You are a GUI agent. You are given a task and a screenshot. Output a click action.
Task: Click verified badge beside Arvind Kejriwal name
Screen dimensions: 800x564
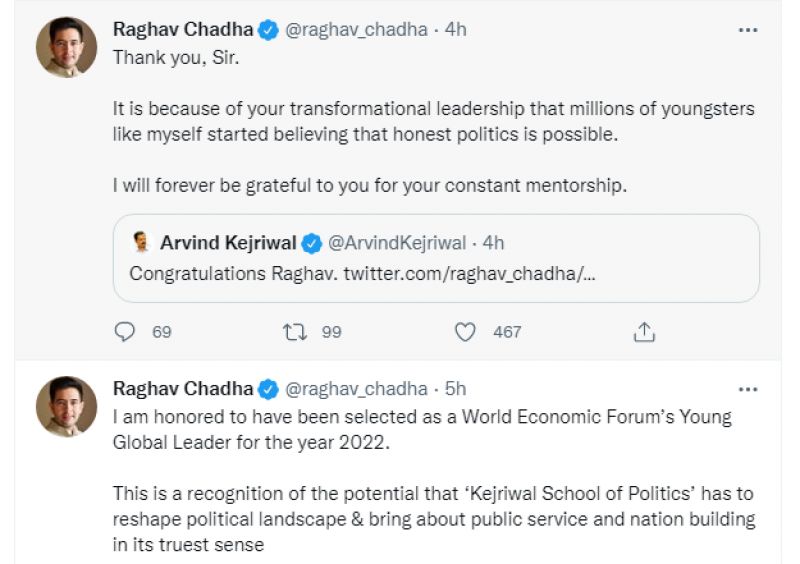(312, 243)
